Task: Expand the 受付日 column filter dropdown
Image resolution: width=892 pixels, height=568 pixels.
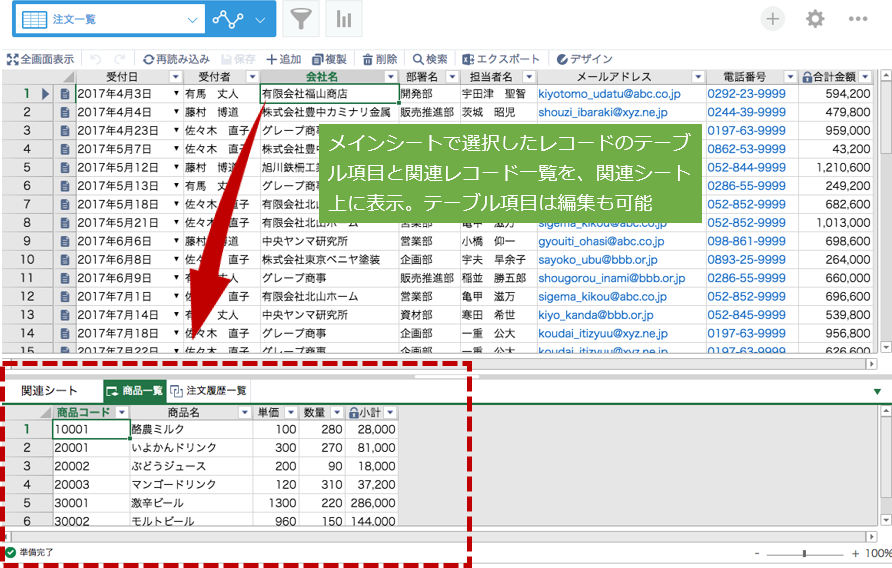Action: coord(176,77)
